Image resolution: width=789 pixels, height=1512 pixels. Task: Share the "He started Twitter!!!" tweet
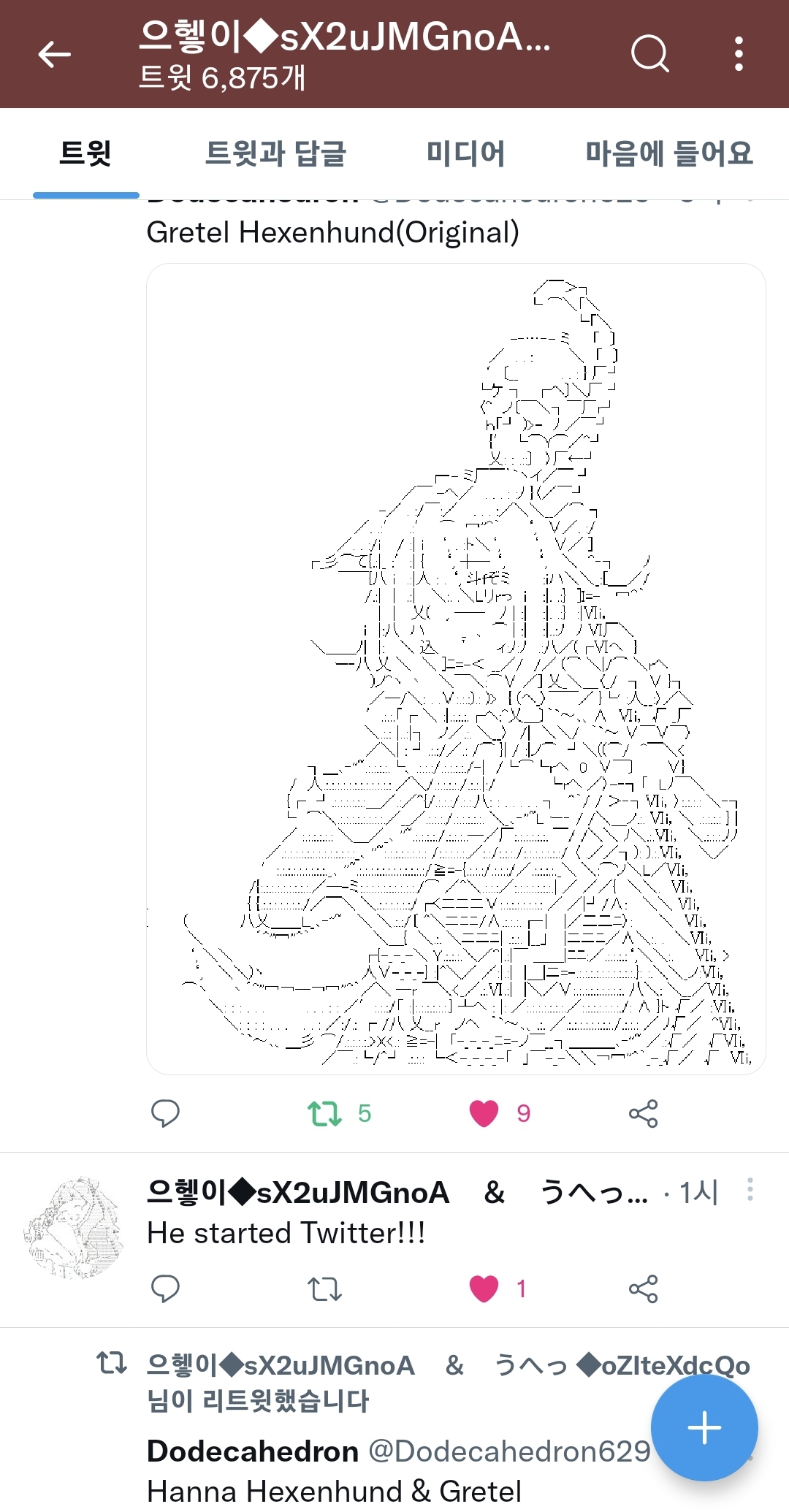click(643, 1288)
